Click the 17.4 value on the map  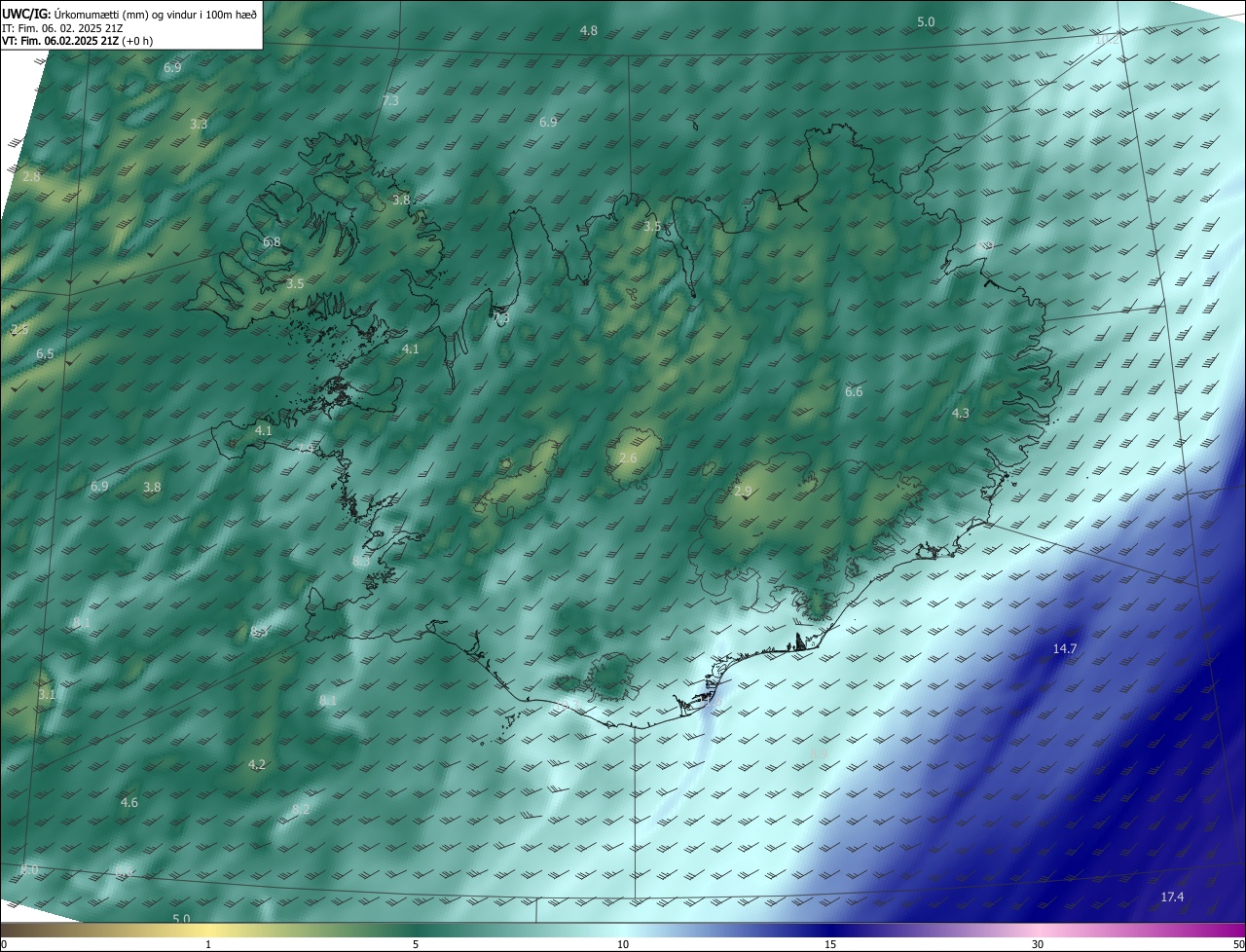pyautogui.click(x=1172, y=897)
